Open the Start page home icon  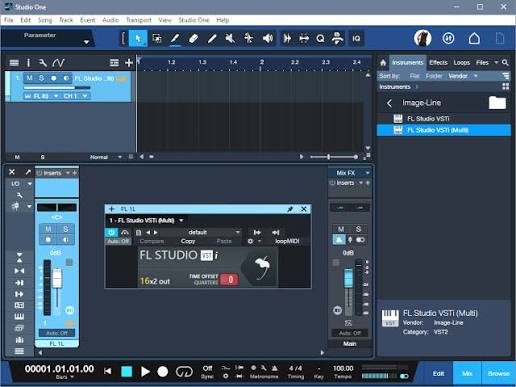pyautogui.click(x=474, y=39)
